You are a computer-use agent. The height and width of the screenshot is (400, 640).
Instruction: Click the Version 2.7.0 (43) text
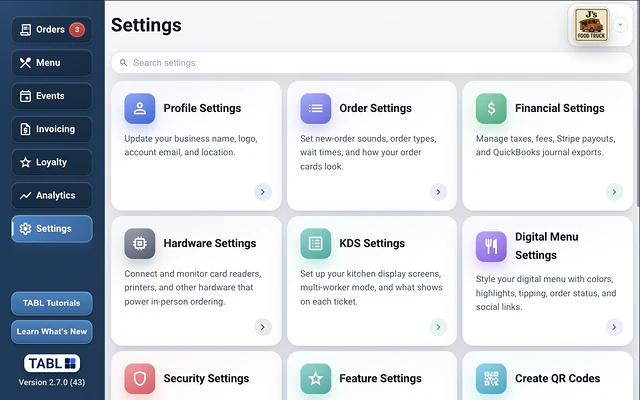pos(52,382)
